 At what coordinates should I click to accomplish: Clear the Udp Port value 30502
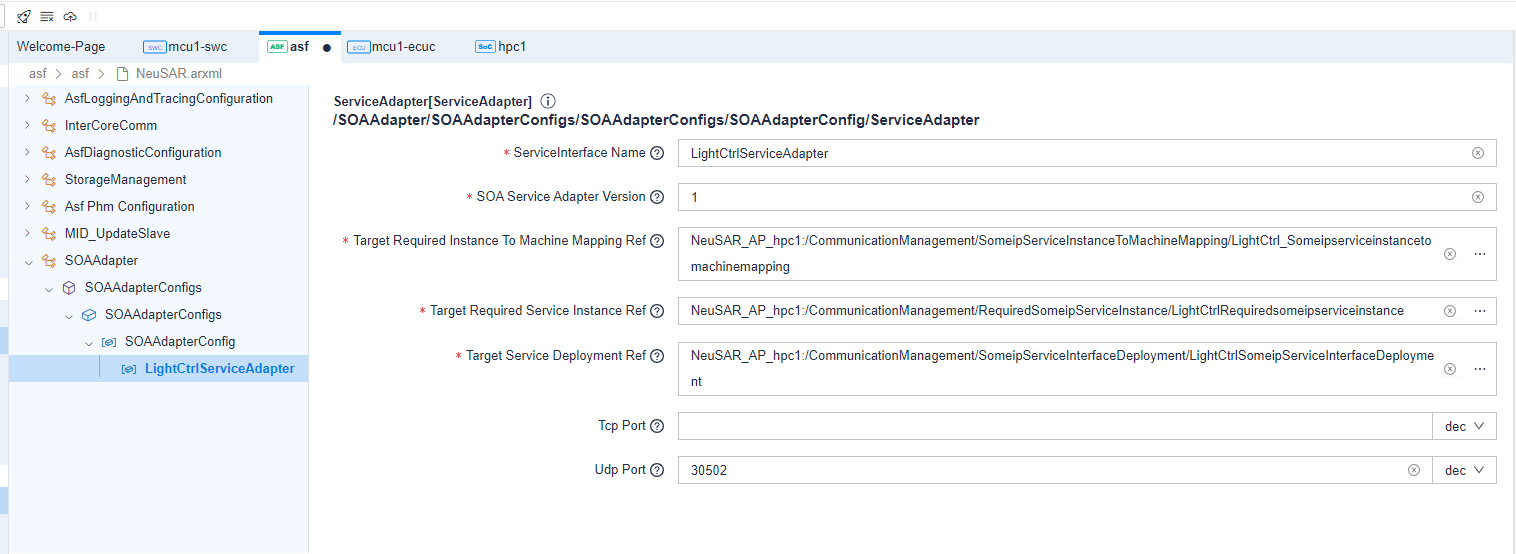[1413, 470]
